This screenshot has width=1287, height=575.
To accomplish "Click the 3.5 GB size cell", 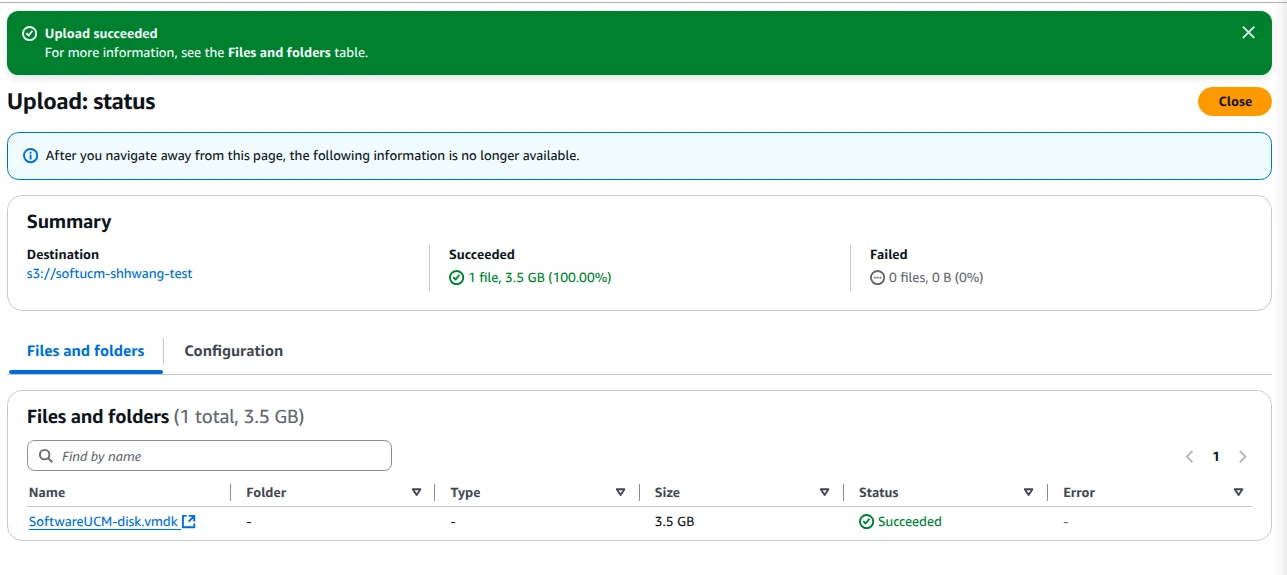I will pos(674,521).
